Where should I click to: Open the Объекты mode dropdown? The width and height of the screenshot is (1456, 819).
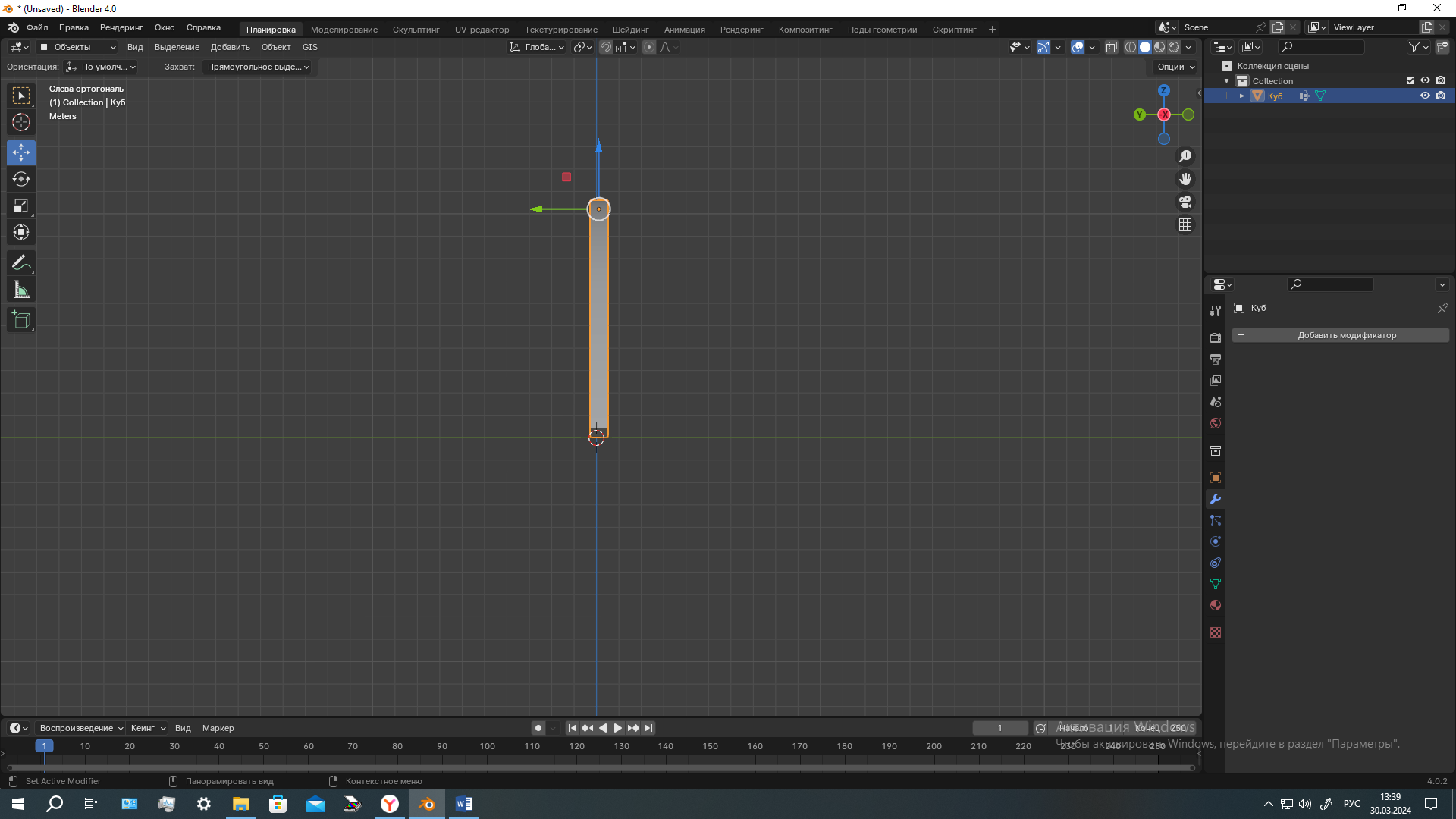77,47
